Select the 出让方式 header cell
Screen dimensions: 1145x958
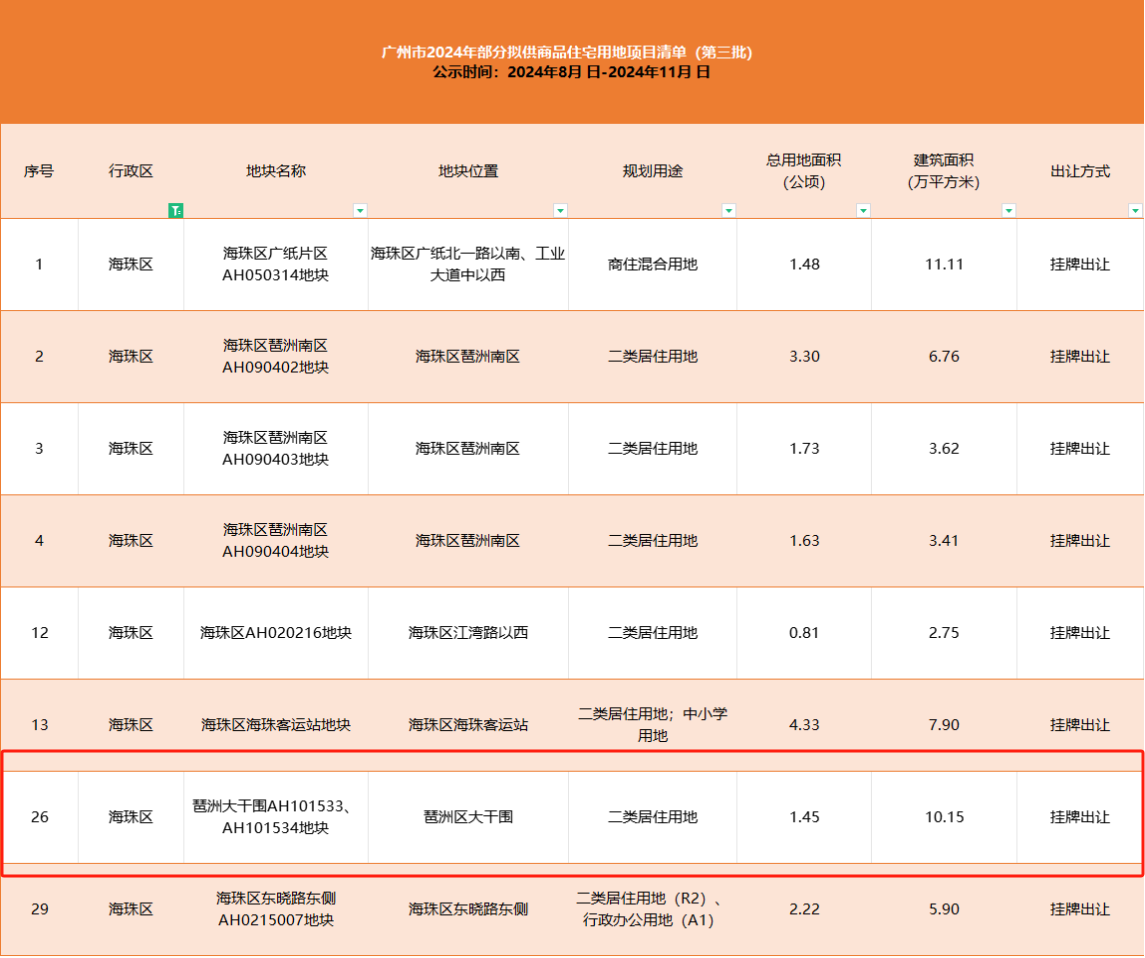click(1080, 172)
